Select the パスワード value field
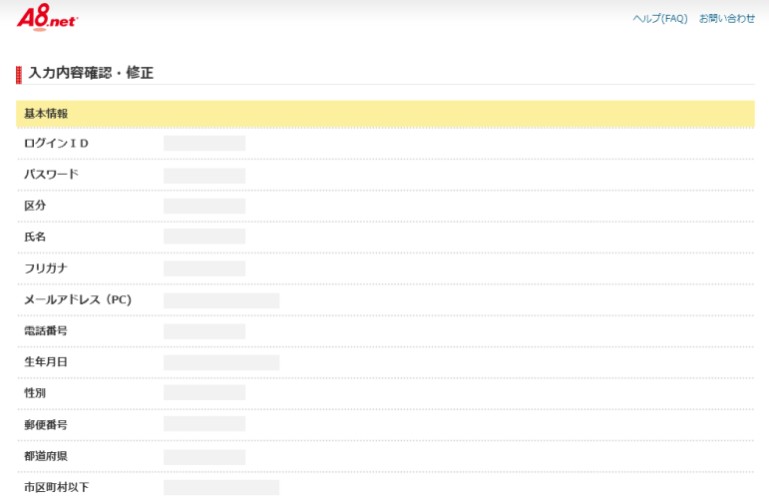Image resolution: width=769 pixels, height=502 pixels. tap(204, 175)
